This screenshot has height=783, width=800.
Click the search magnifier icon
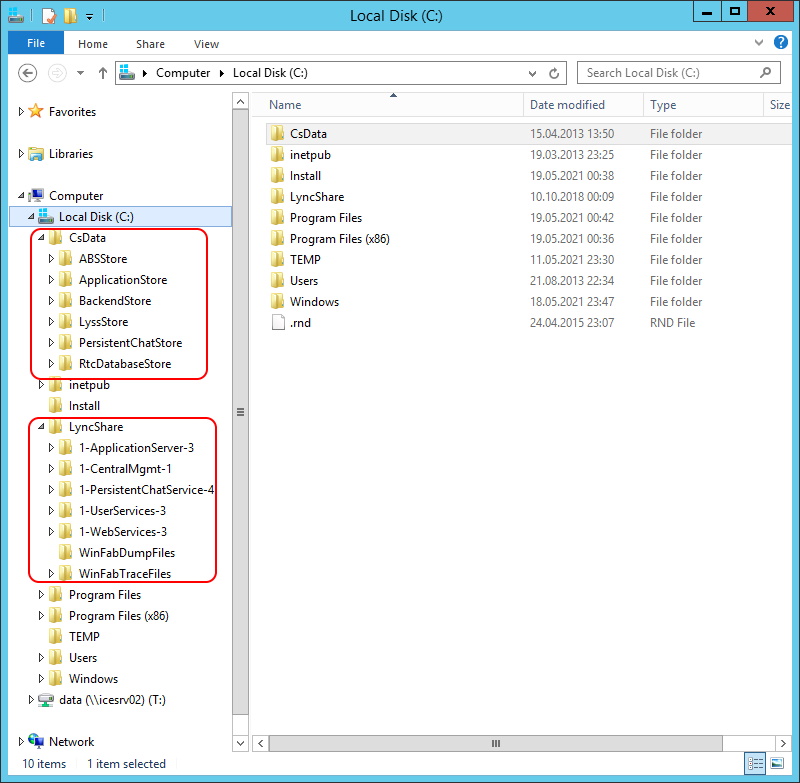click(765, 72)
